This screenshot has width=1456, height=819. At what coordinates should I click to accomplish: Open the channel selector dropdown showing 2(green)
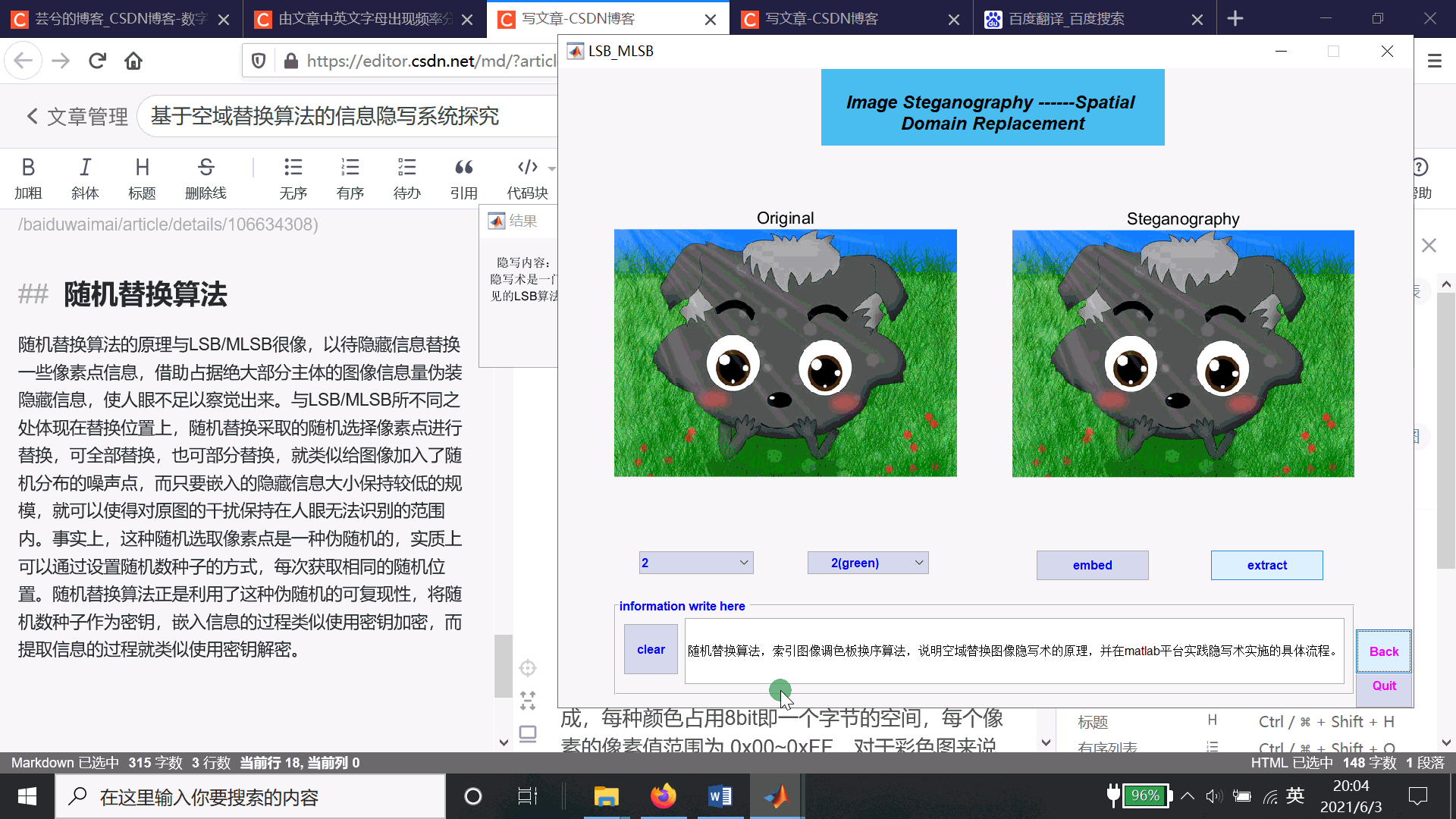(x=867, y=562)
